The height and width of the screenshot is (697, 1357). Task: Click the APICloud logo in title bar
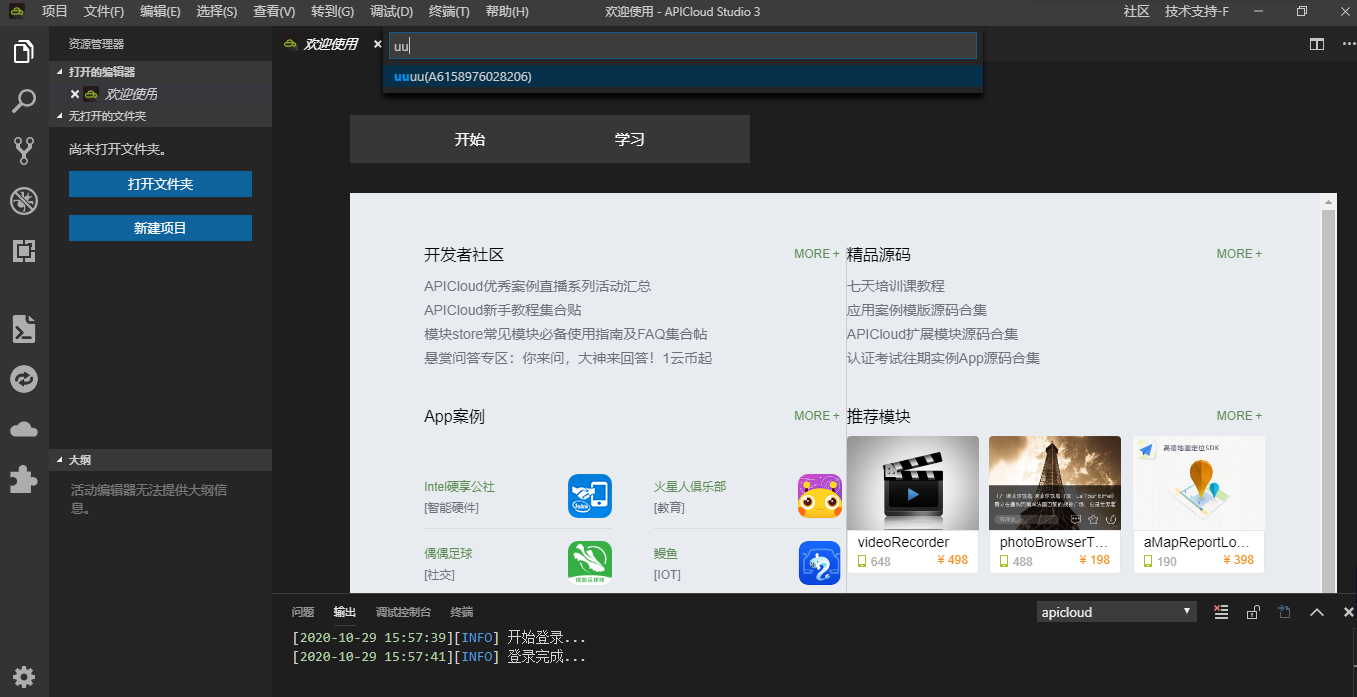(x=17, y=12)
